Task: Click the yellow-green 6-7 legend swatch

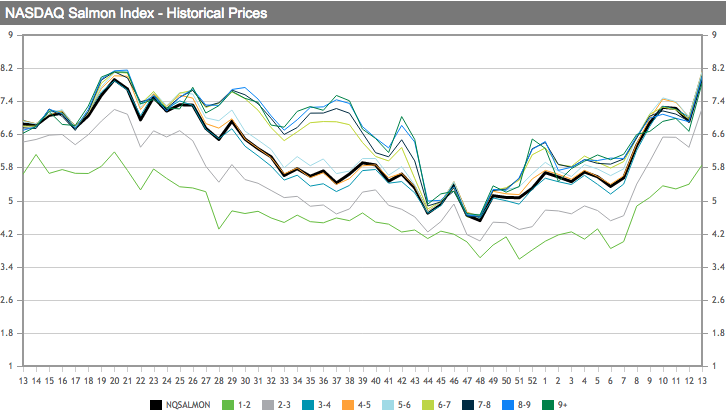Action: click(428, 405)
